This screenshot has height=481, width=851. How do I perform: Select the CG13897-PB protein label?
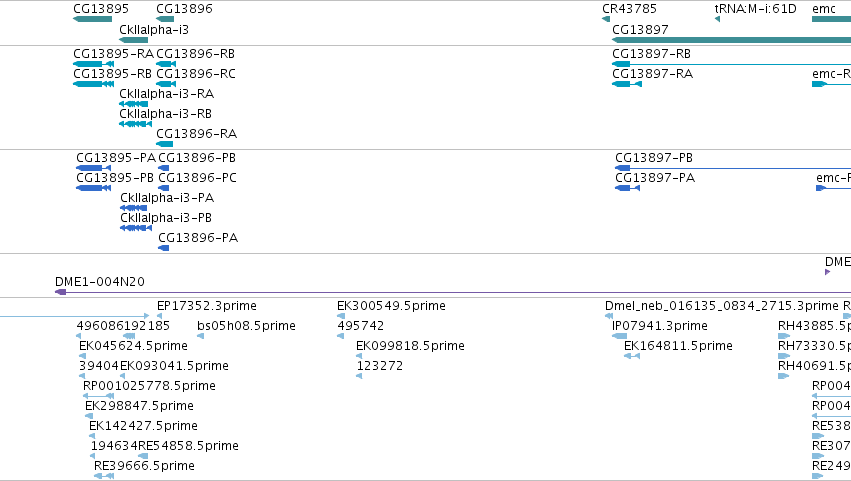pyautogui.click(x=654, y=158)
